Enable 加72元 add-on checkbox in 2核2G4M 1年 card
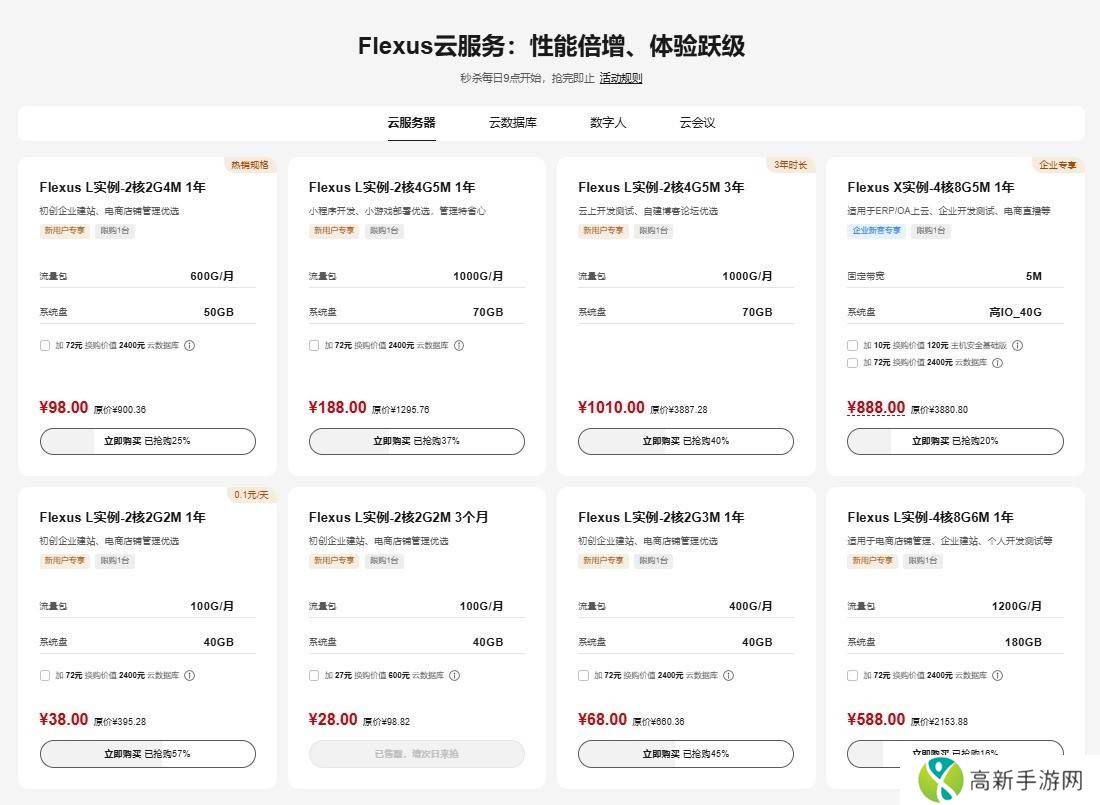Image resolution: width=1100 pixels, height=805 pixels. click(45, 346)
